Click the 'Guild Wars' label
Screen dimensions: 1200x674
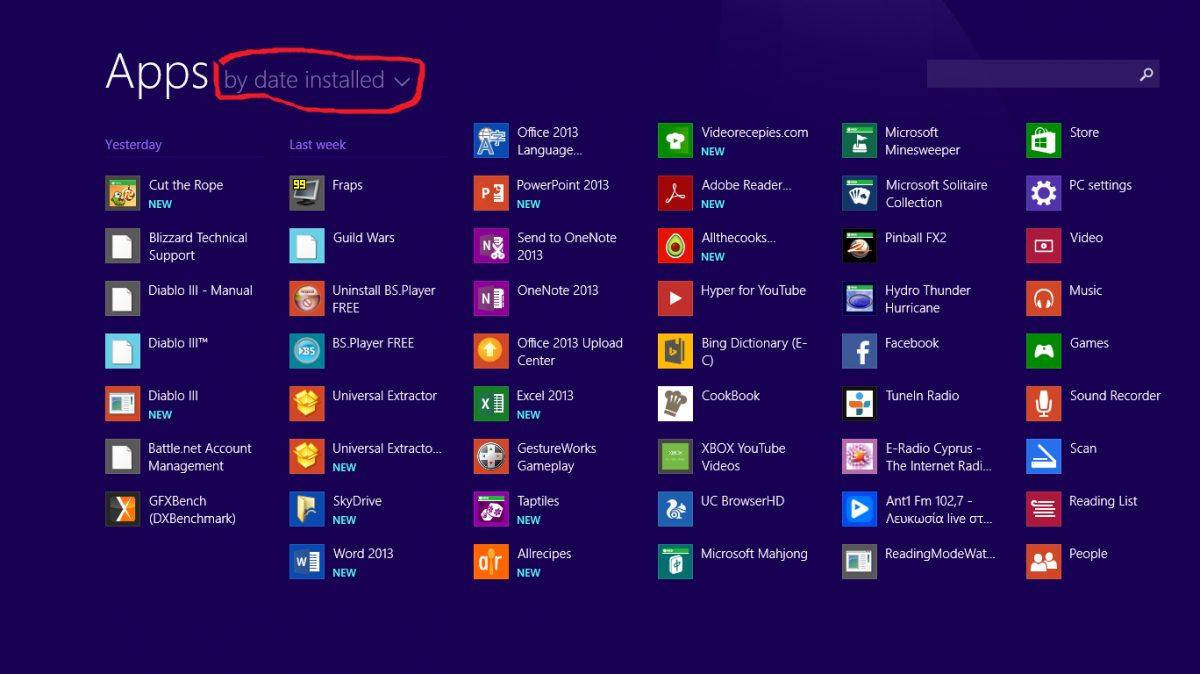click(363, 238)
